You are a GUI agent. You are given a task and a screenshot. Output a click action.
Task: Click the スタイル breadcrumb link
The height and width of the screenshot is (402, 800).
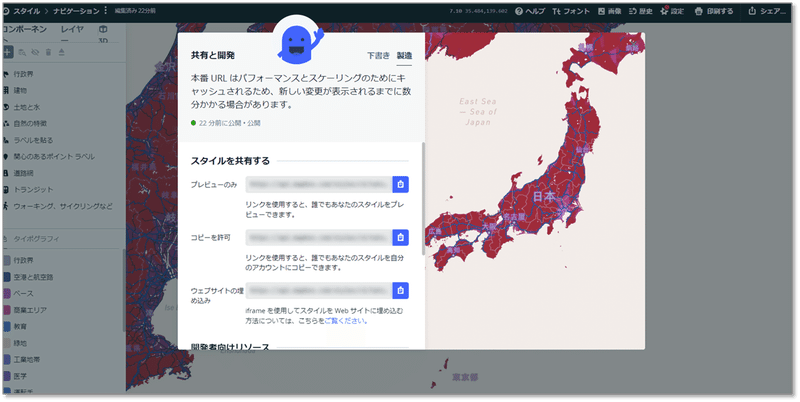(x=27, y=11)
